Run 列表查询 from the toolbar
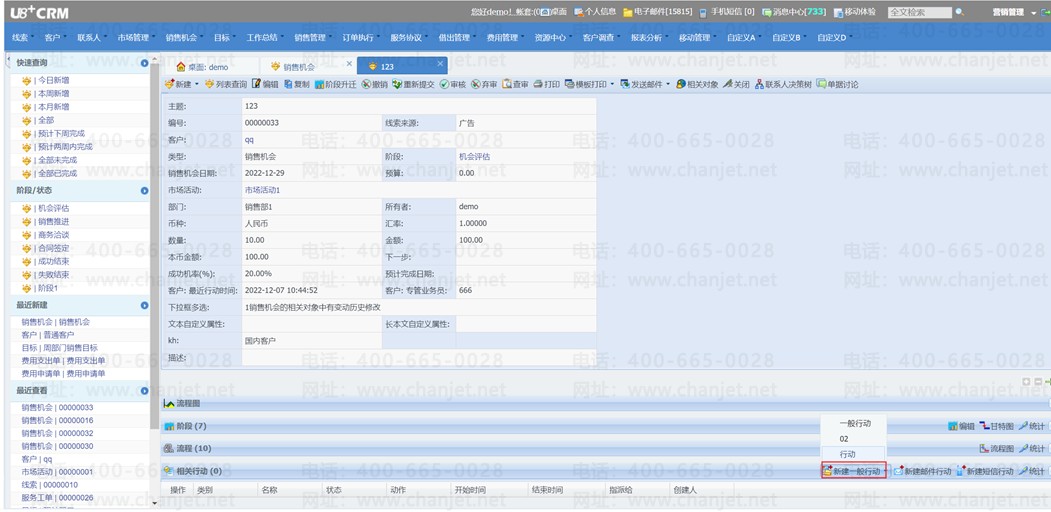 [226, 84]
